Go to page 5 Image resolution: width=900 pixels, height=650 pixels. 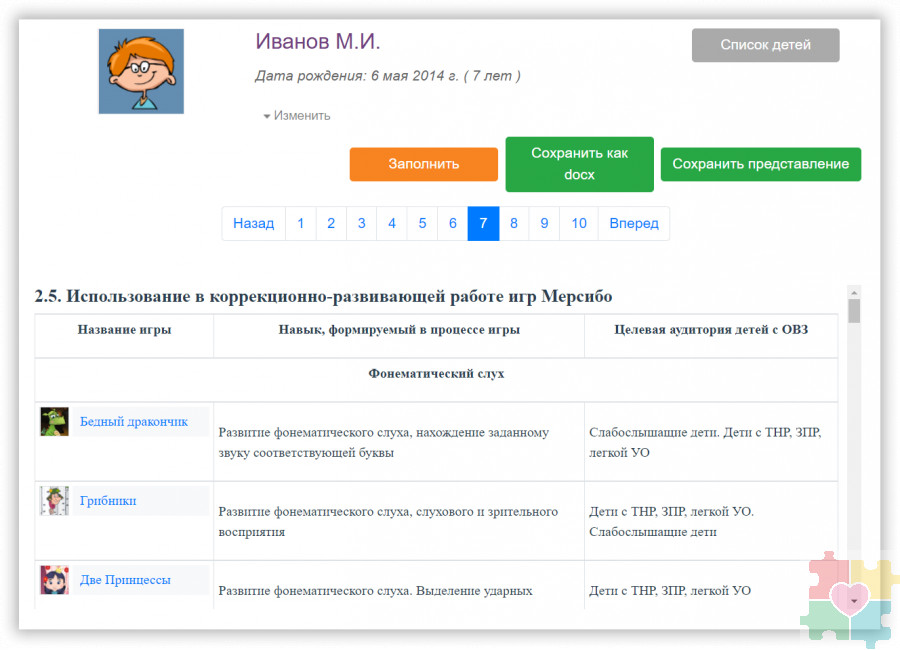coord(422,223)
